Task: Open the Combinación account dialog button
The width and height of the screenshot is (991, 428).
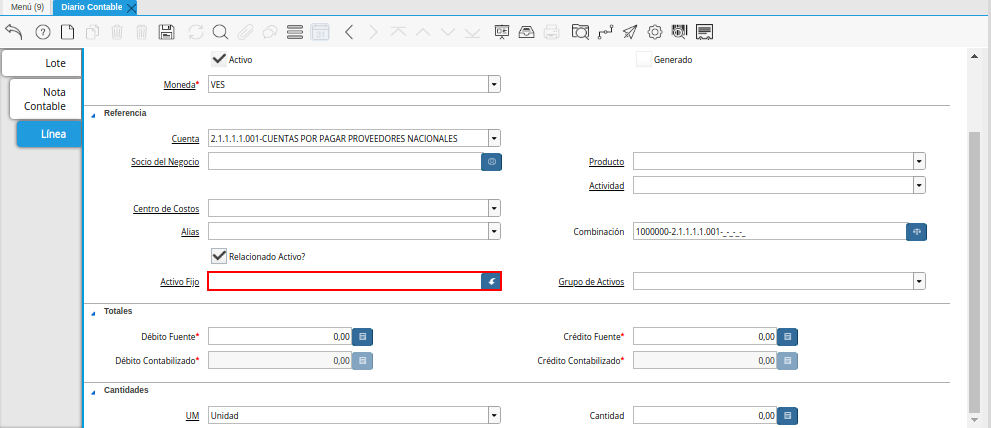Action: [x=916, y=232]
